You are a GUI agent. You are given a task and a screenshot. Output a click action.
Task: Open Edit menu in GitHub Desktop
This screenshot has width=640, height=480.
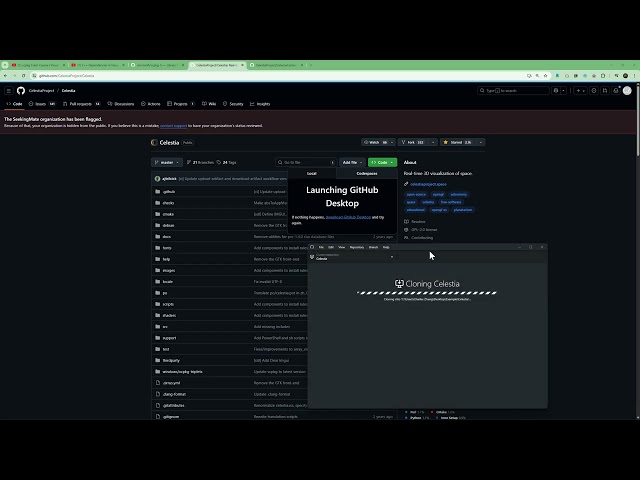coord(331,247)
